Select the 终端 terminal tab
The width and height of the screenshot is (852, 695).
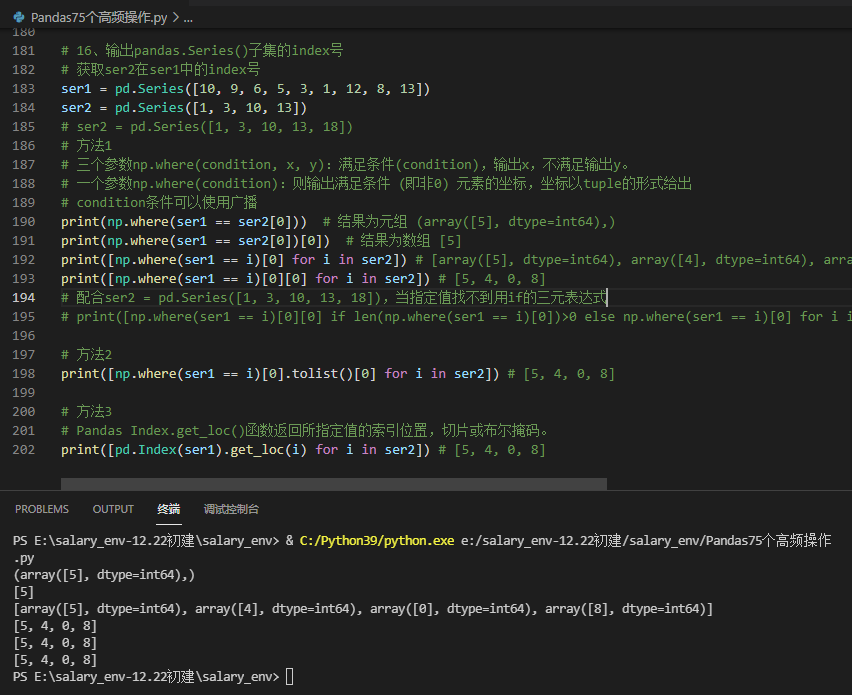point(168,509)
